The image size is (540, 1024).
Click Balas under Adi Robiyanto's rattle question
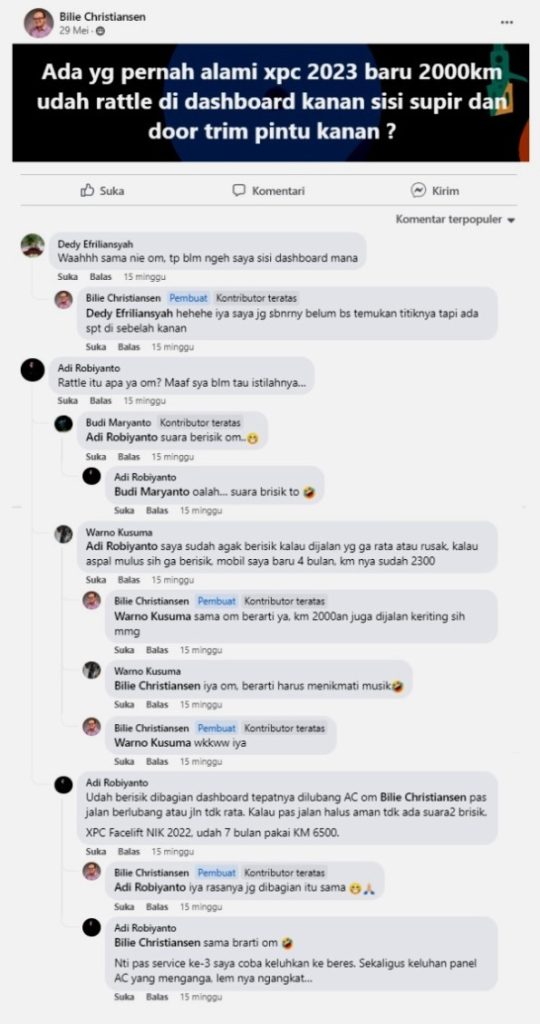101,400
